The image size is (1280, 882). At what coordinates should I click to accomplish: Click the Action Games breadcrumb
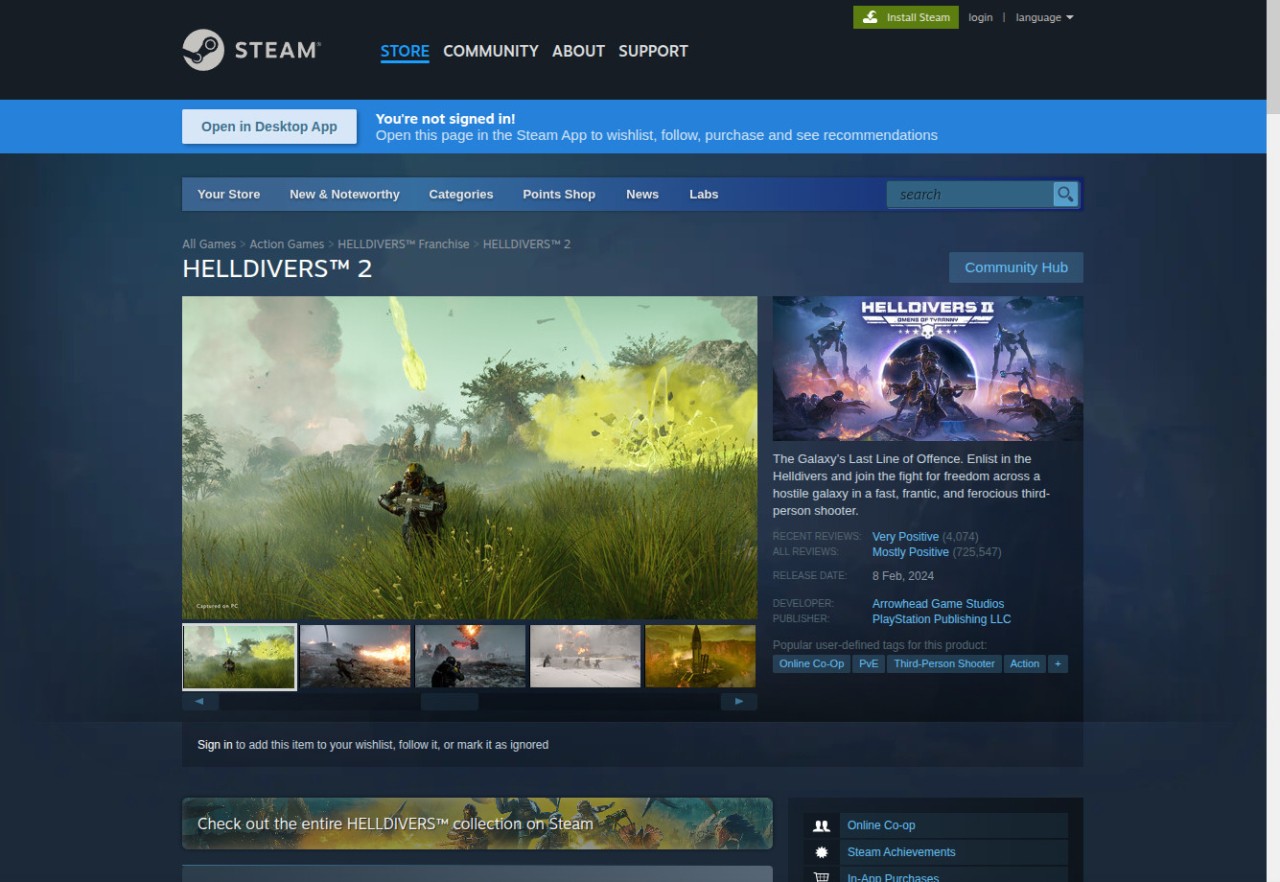[287, 244]
